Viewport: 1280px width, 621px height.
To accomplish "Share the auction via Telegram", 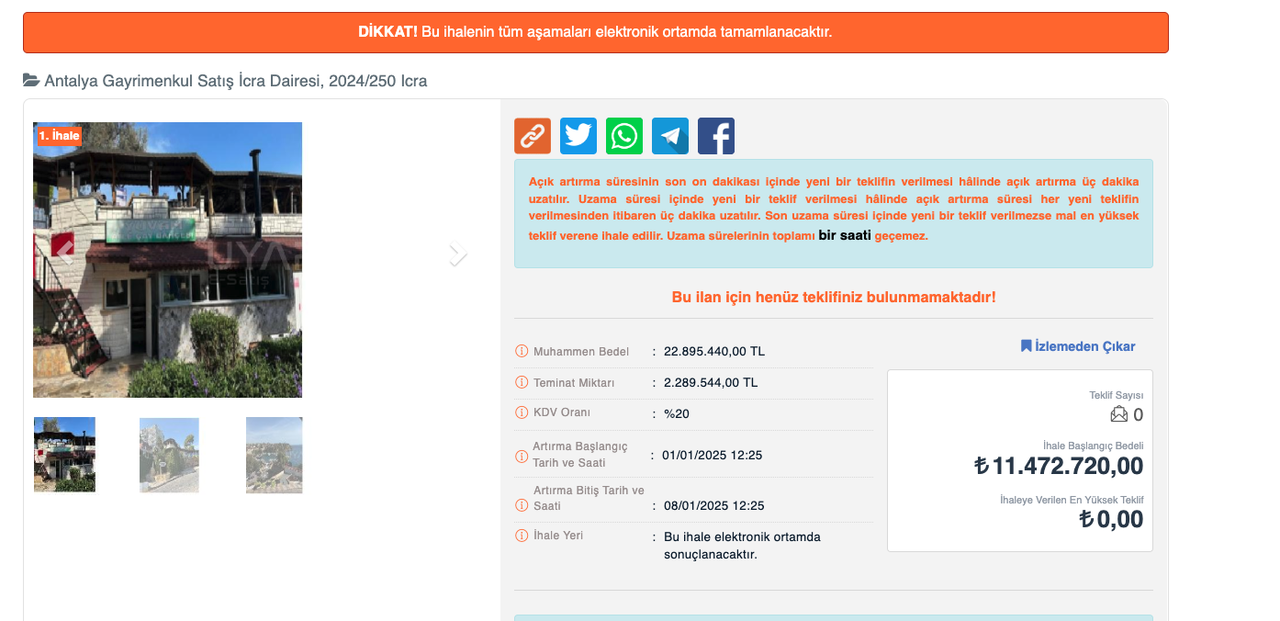I will 670,136.
